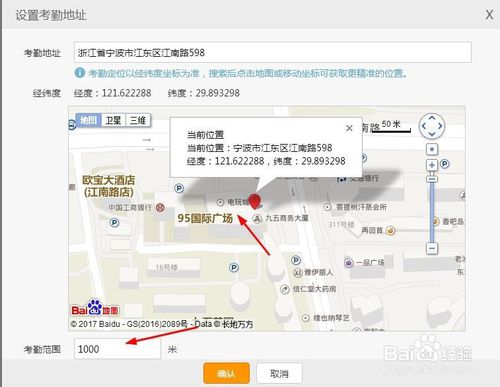Click the 香吧岛 food marker icon
The width and height of the screenshot is (500, 387).
[x=435, y=221]
